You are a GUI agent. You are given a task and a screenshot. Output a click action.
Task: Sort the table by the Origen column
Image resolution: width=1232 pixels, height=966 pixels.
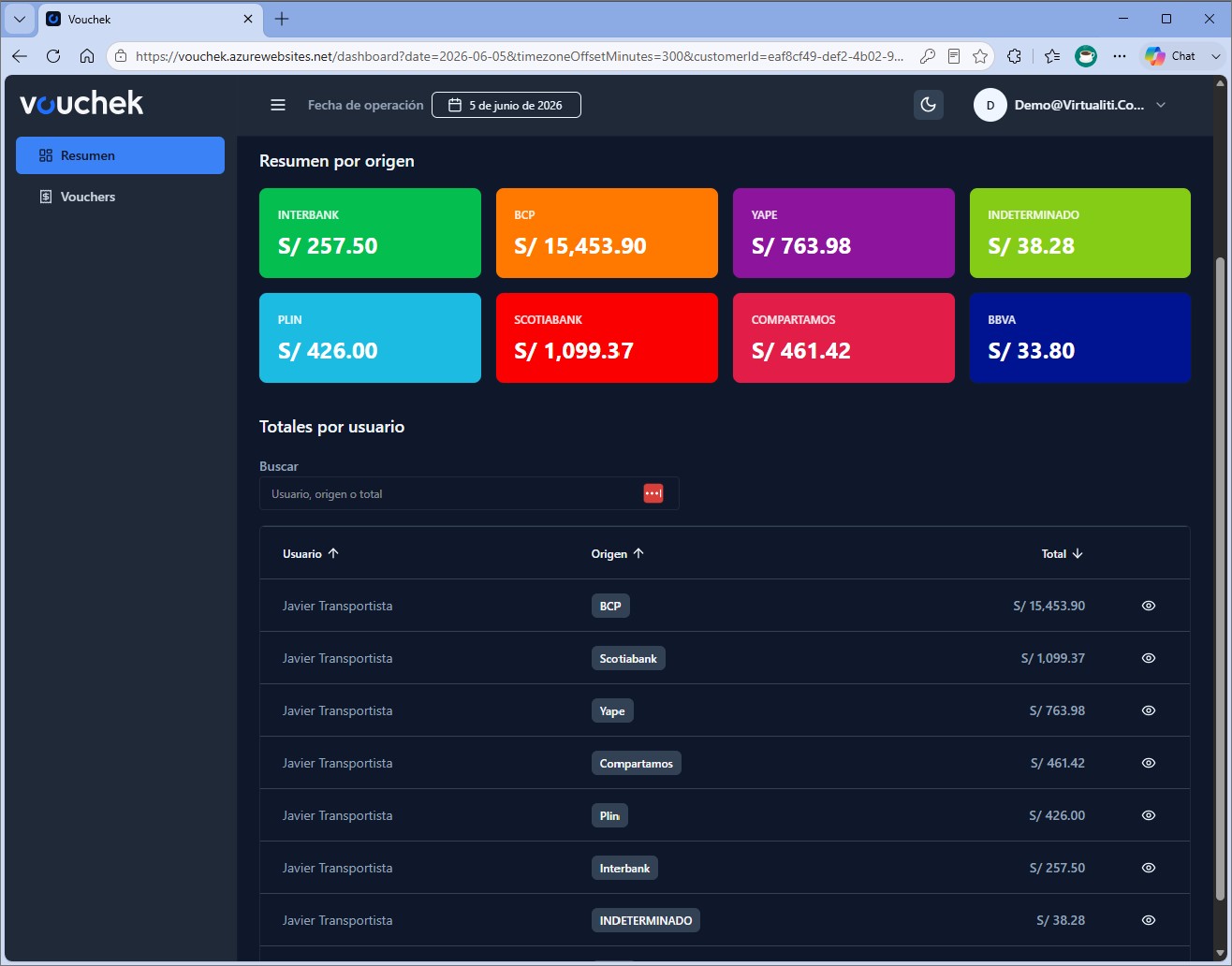click(x=618, y=553)
